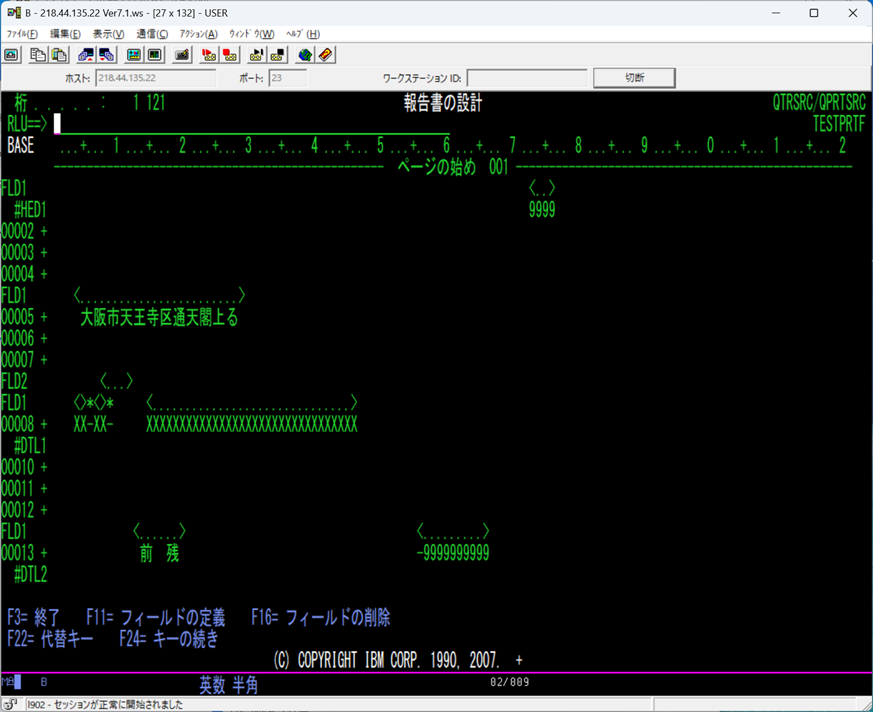The image size is (873, 712).
Task: Click the Copy icon in toolbar
Action: tap(37, 54)
